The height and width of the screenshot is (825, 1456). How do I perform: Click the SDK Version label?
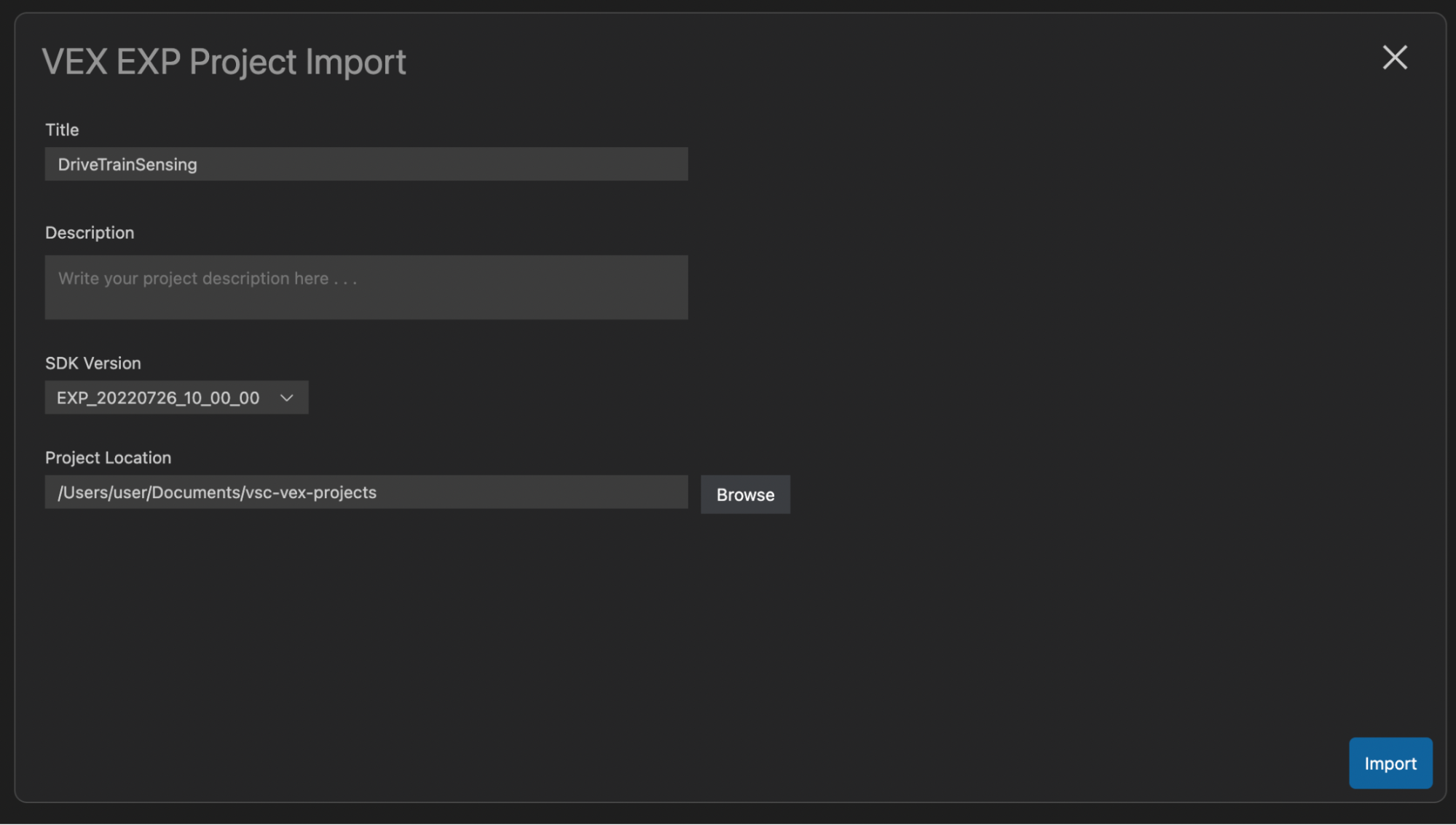coord(93,363)
